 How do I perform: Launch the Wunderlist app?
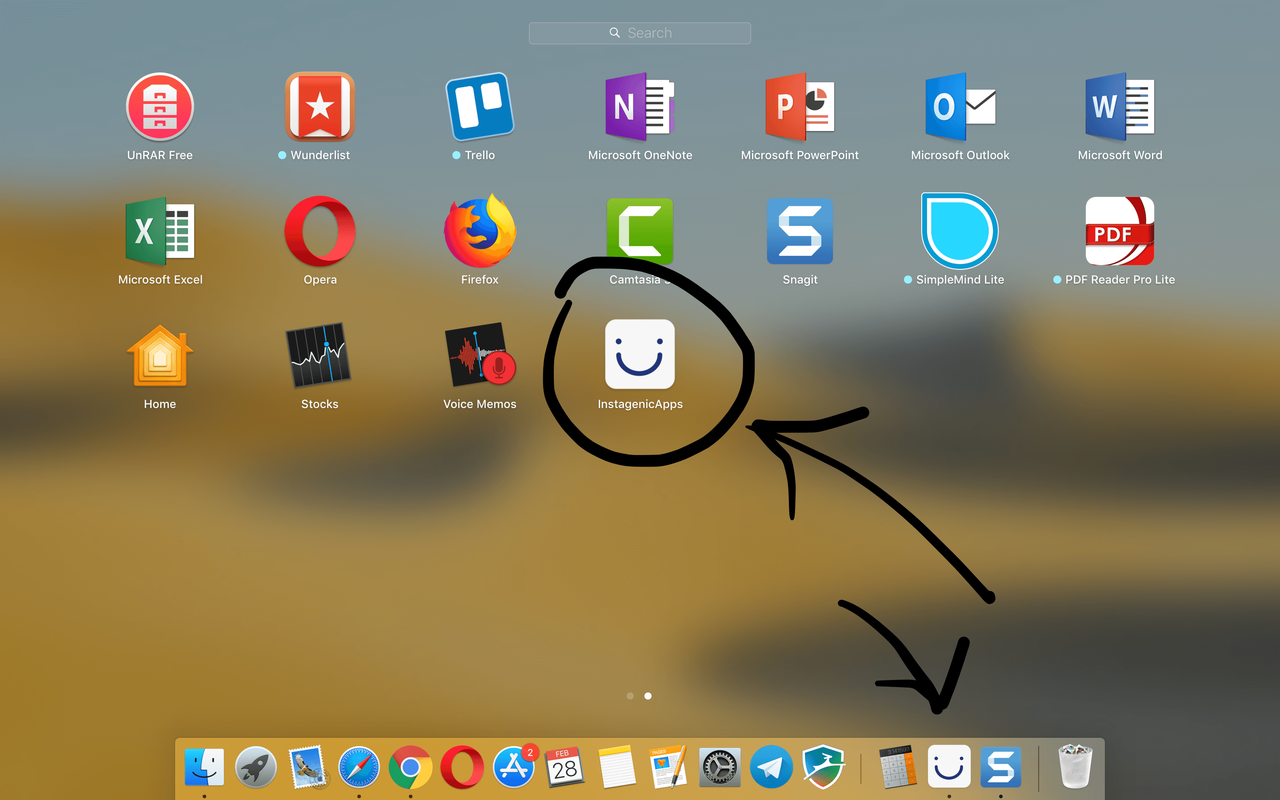[320, 106]
